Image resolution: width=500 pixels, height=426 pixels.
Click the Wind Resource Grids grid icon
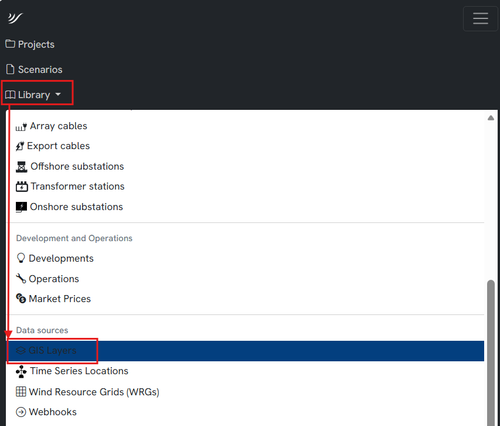click(x=21, y=391)
